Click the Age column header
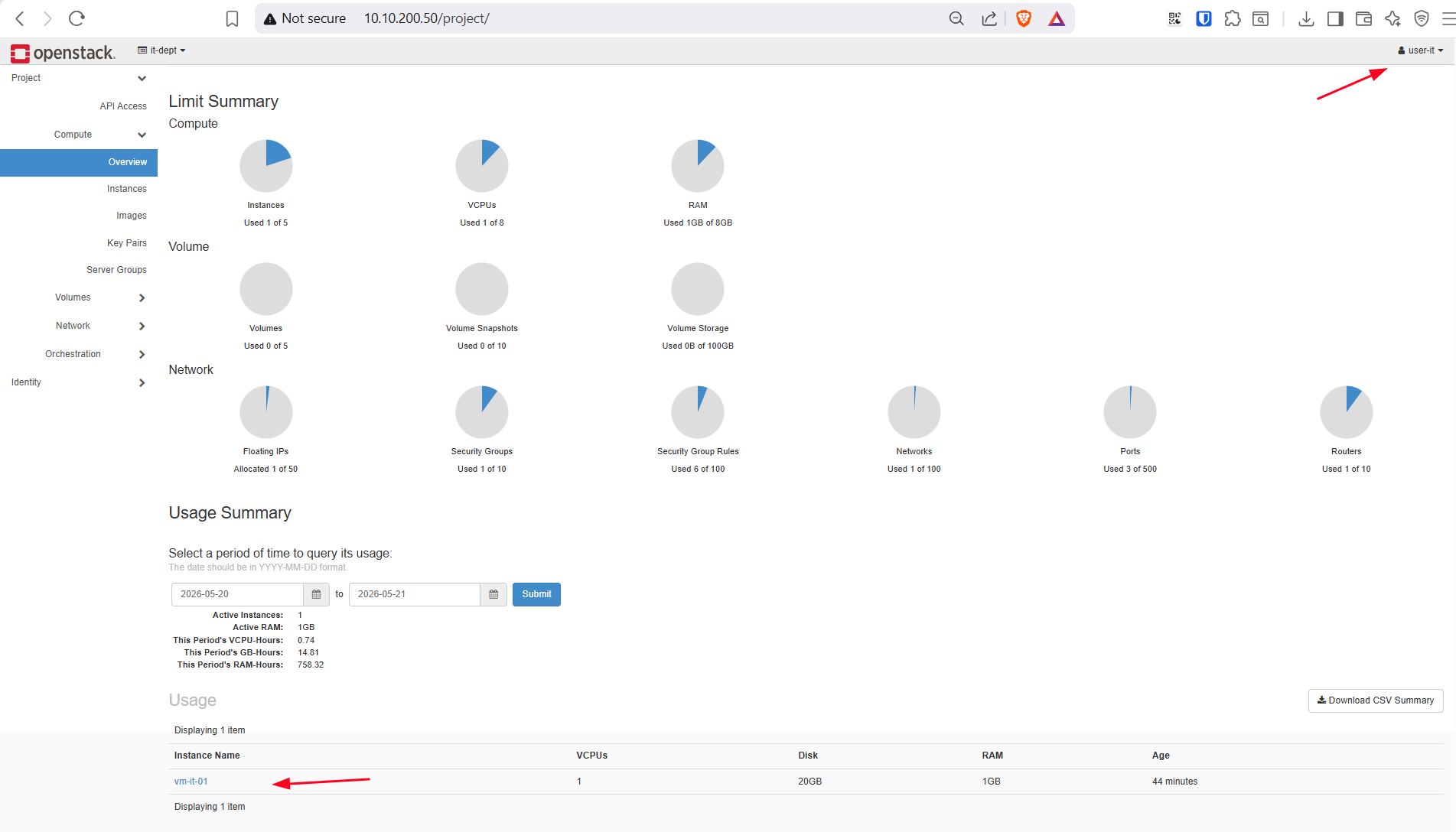Screen dimensions: 1456x832 [x=1161, y=756]
